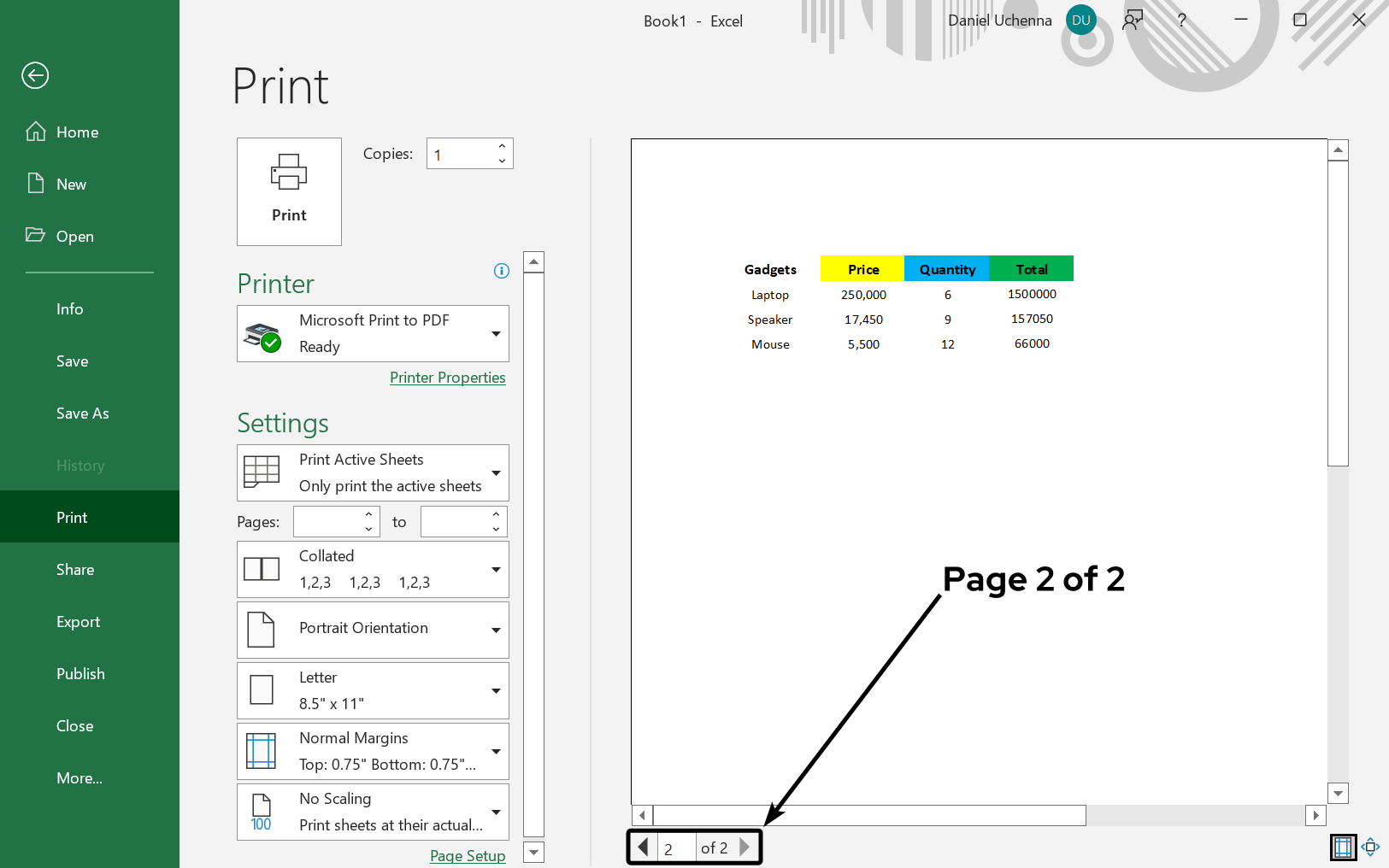Click the Page Setup link
This screenshot has height=868, width=1389.
(x=467, y=855)
